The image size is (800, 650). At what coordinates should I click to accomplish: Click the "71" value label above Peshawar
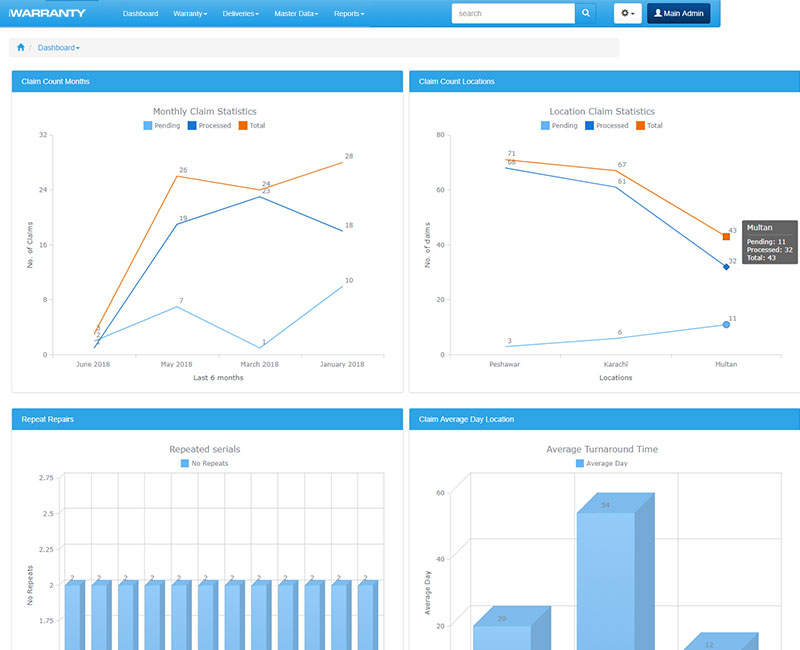click(x=512, y=154)
